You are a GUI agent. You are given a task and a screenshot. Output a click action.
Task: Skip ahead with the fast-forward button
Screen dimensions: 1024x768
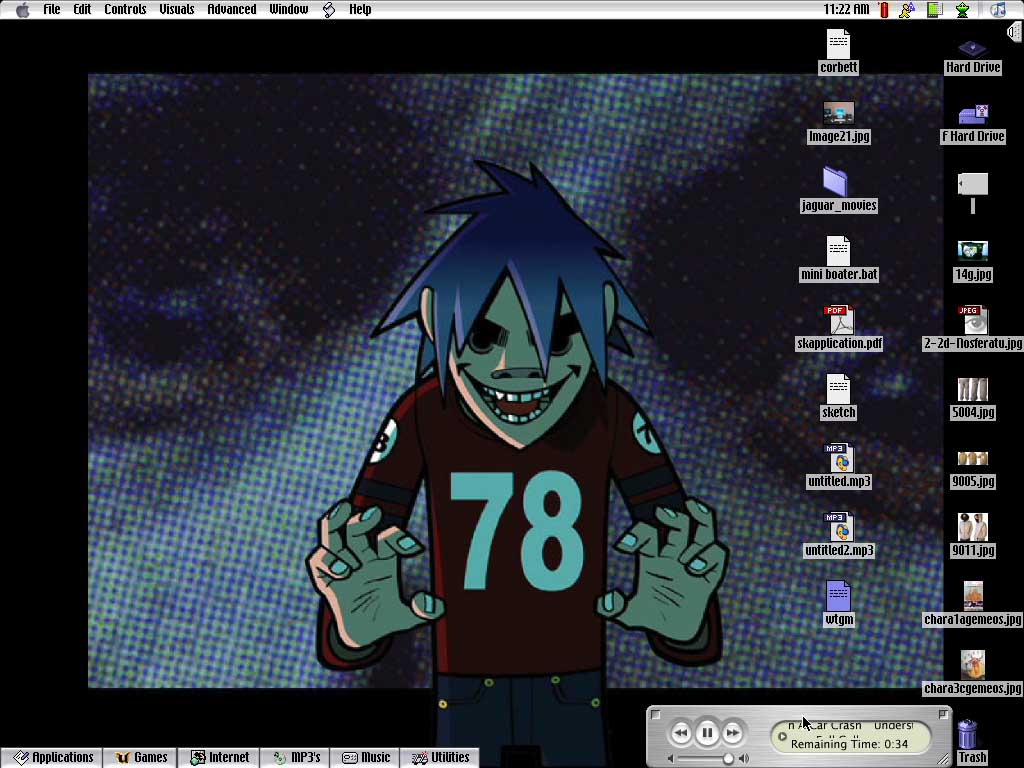click(733, 733)
